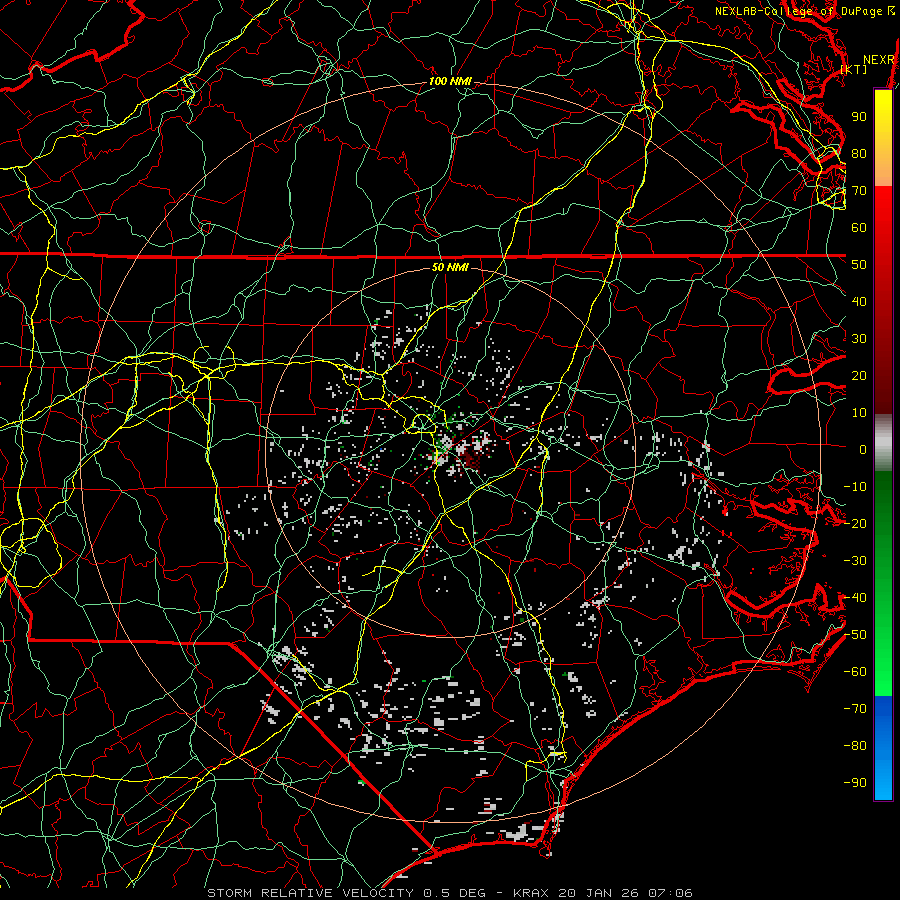Click the 50 NMI range ring label

point(450,267)
